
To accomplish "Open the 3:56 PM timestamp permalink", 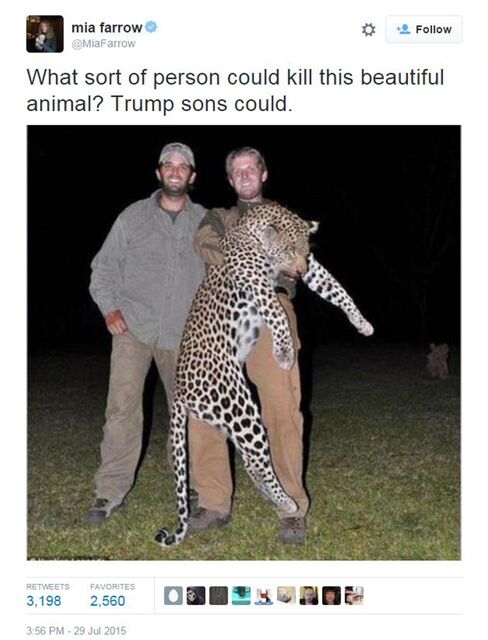I will pos(76,631).
